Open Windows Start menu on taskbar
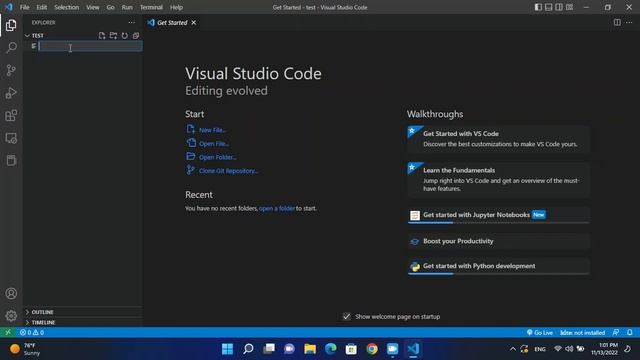Screen dimensions: 640x360 [227, 349]
